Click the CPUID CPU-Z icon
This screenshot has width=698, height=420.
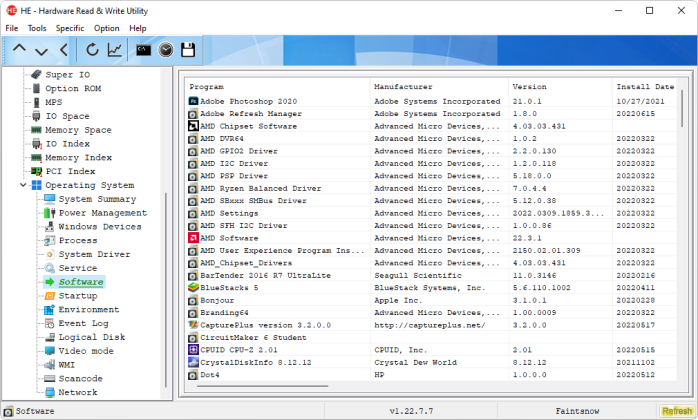(193, 350)
